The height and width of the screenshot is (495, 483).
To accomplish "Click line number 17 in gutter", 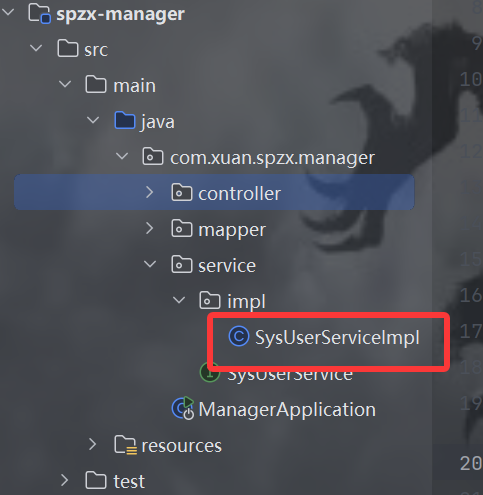I will 471,331.
